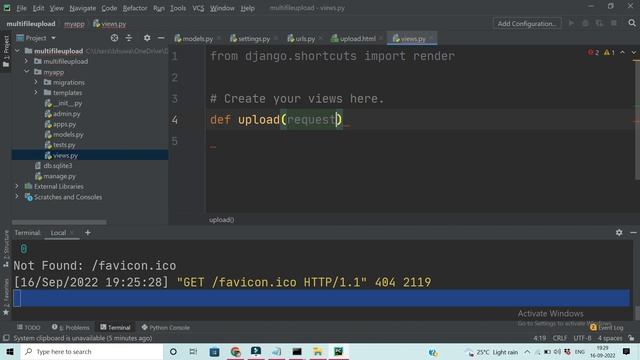Open Terminal panel settings gear
The width and height of the screenshot is (640, 360).
pos(619,233)
